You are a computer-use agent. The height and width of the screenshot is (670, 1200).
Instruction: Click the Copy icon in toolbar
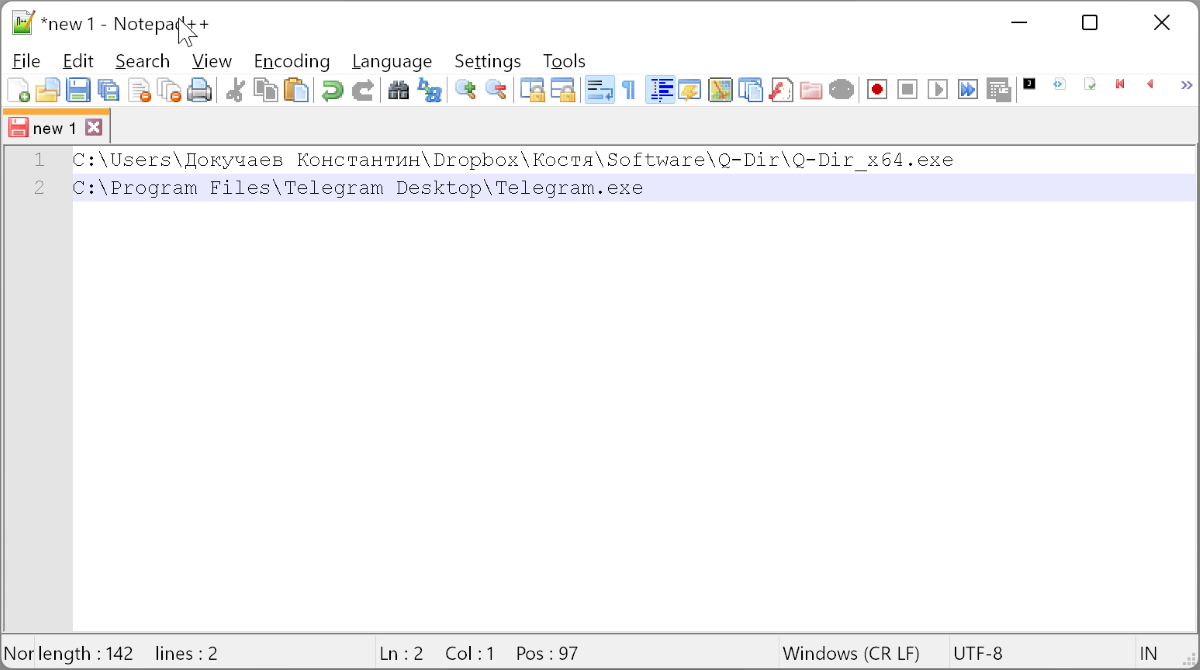point(266,90)
